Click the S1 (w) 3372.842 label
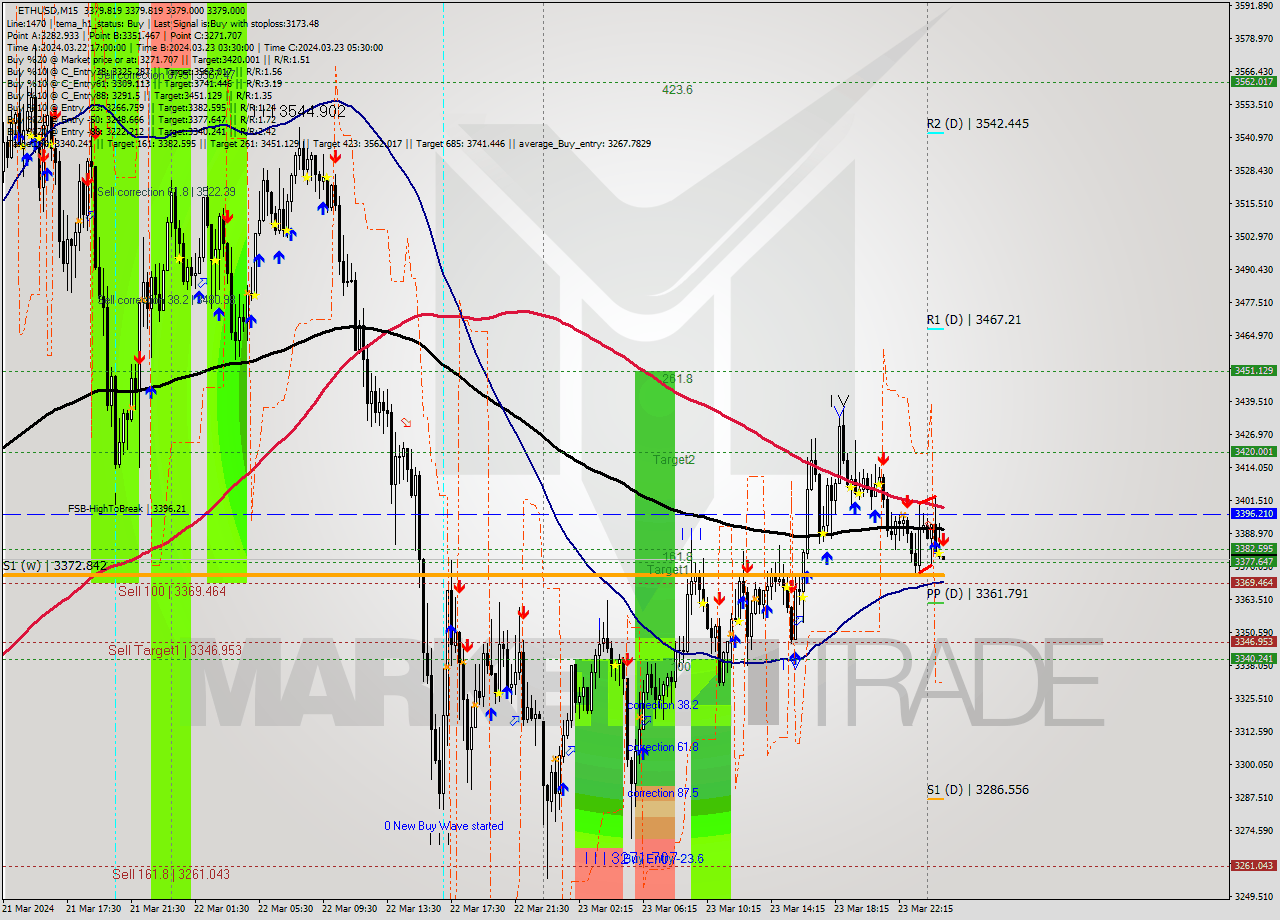 [54, 566]
